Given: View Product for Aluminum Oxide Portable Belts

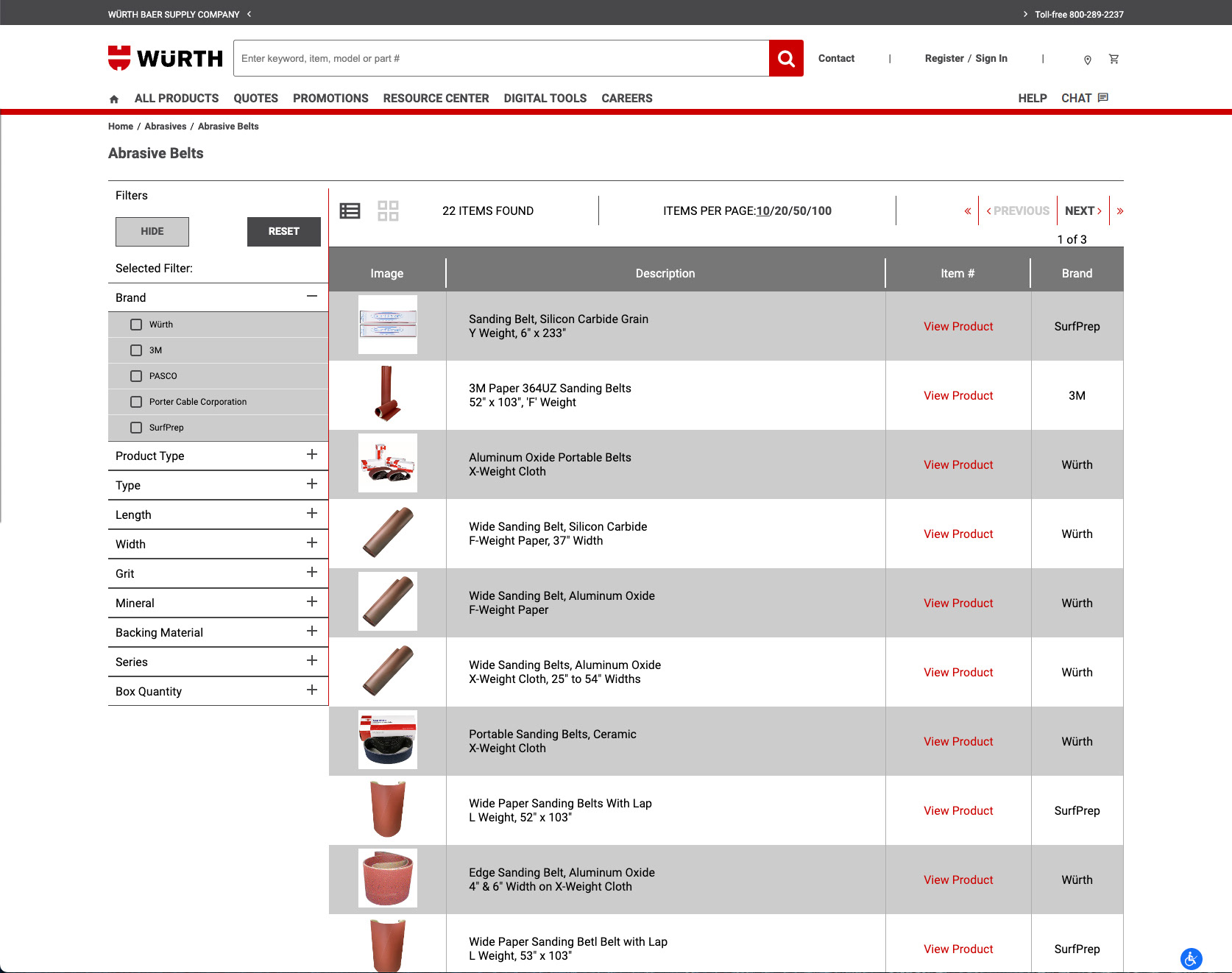Looking at the screenshot, I should point(958,465).
